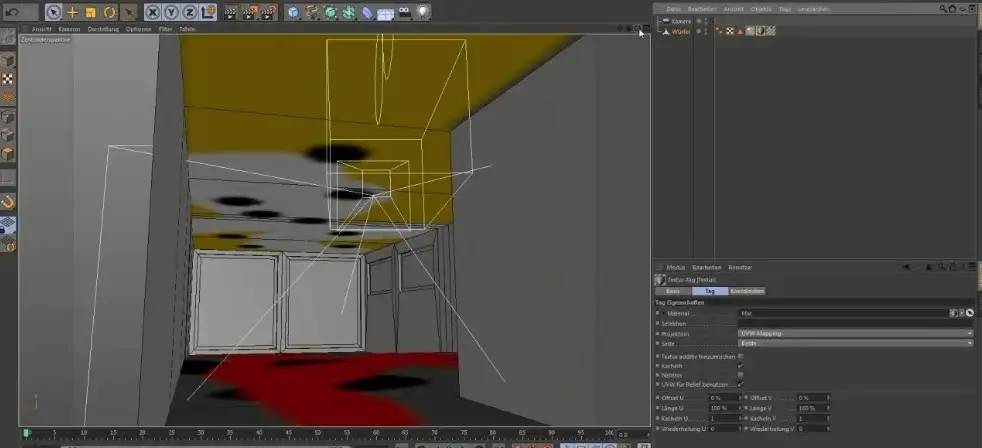Enable the Snap magnet tool in left palette
The height and width of the screenshot is (448, 982).
click(x=8, y=202)
